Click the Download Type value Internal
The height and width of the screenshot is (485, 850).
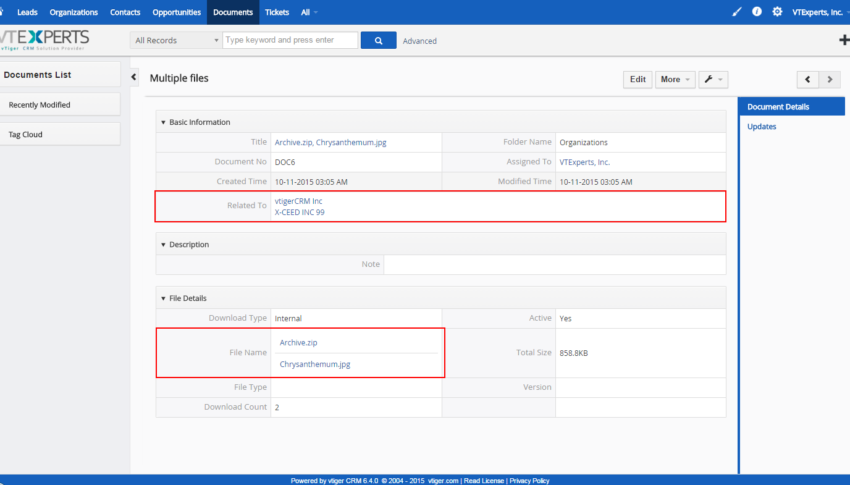click(x=288, y=319)
